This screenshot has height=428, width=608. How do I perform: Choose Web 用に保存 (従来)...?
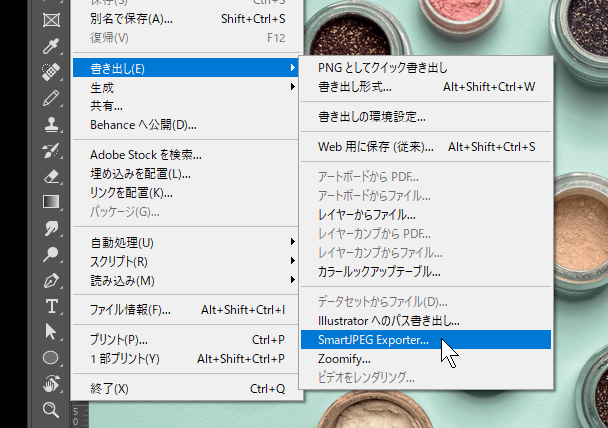pyautogui.click(x=426, y=147)
